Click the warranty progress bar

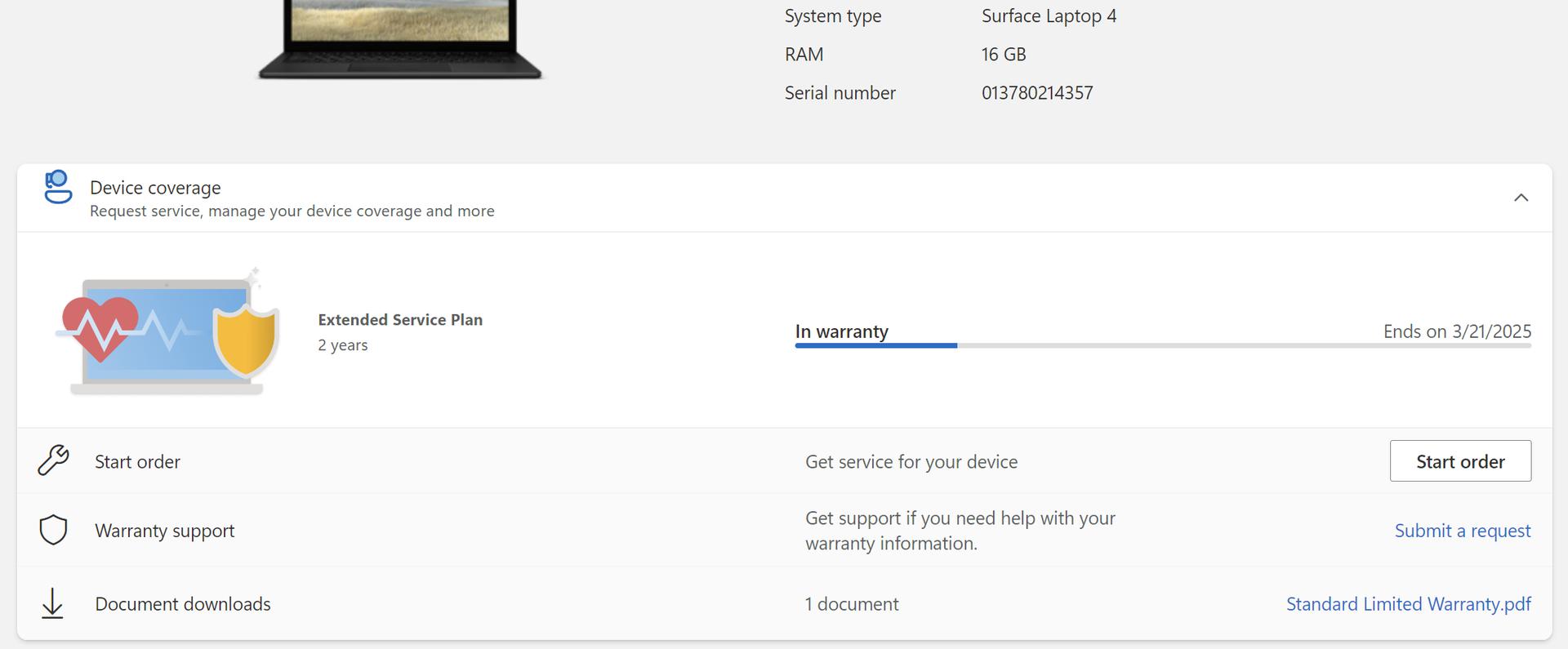1162,345
